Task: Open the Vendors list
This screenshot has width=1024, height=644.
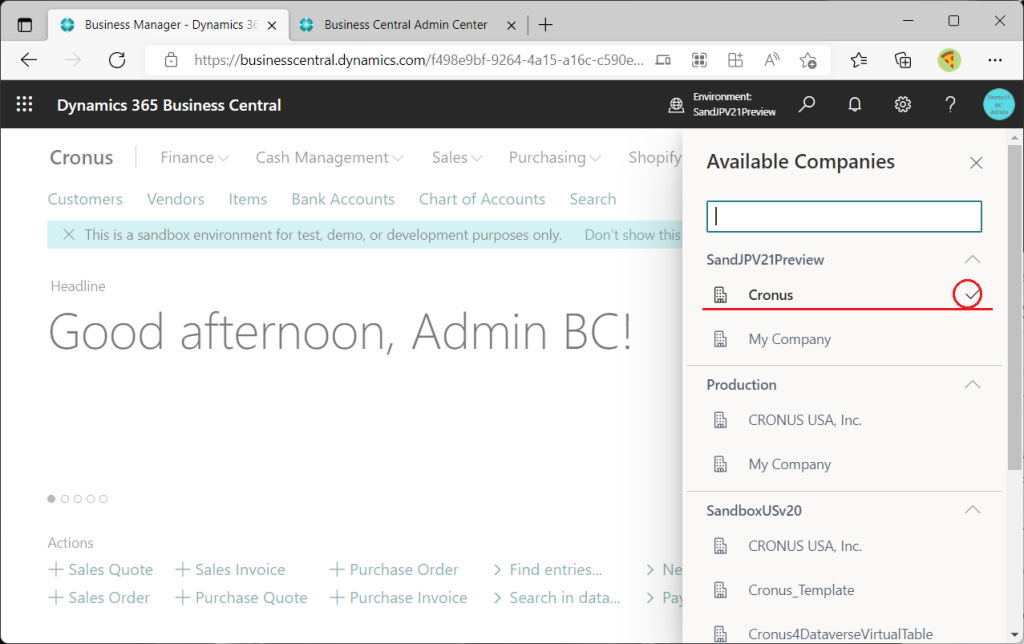Action: click(175, 199)
